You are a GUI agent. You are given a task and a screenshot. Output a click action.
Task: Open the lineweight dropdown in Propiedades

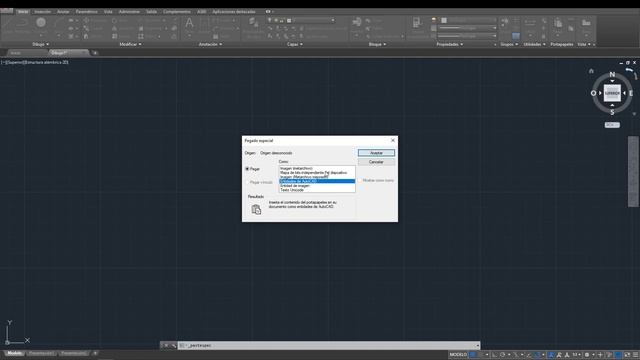pos(468,28)
